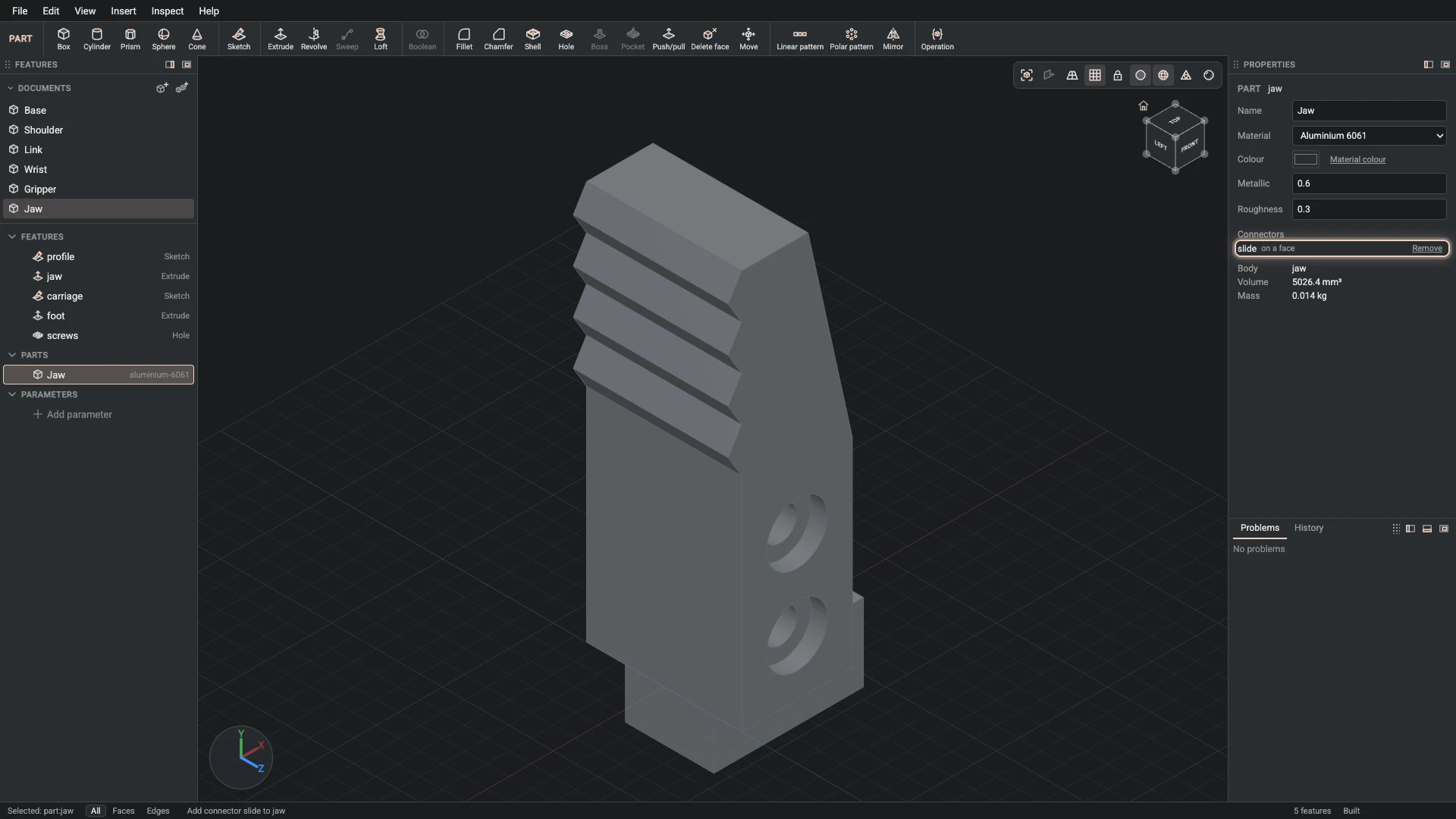Select the Faces filter in status bar
This screenshot has height=819, width=1456.
click(x=123, y=811)
